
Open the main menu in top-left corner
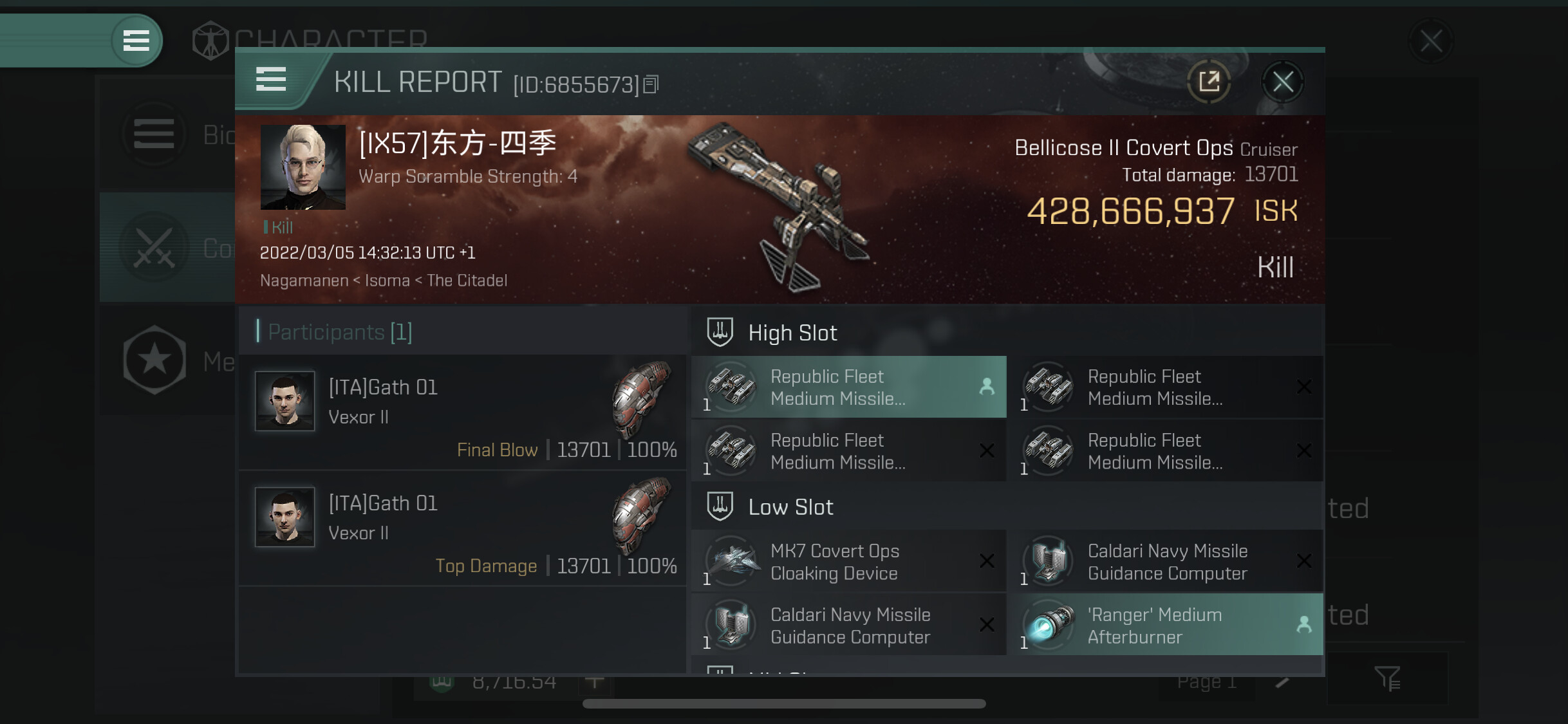(x=136, y=41)
